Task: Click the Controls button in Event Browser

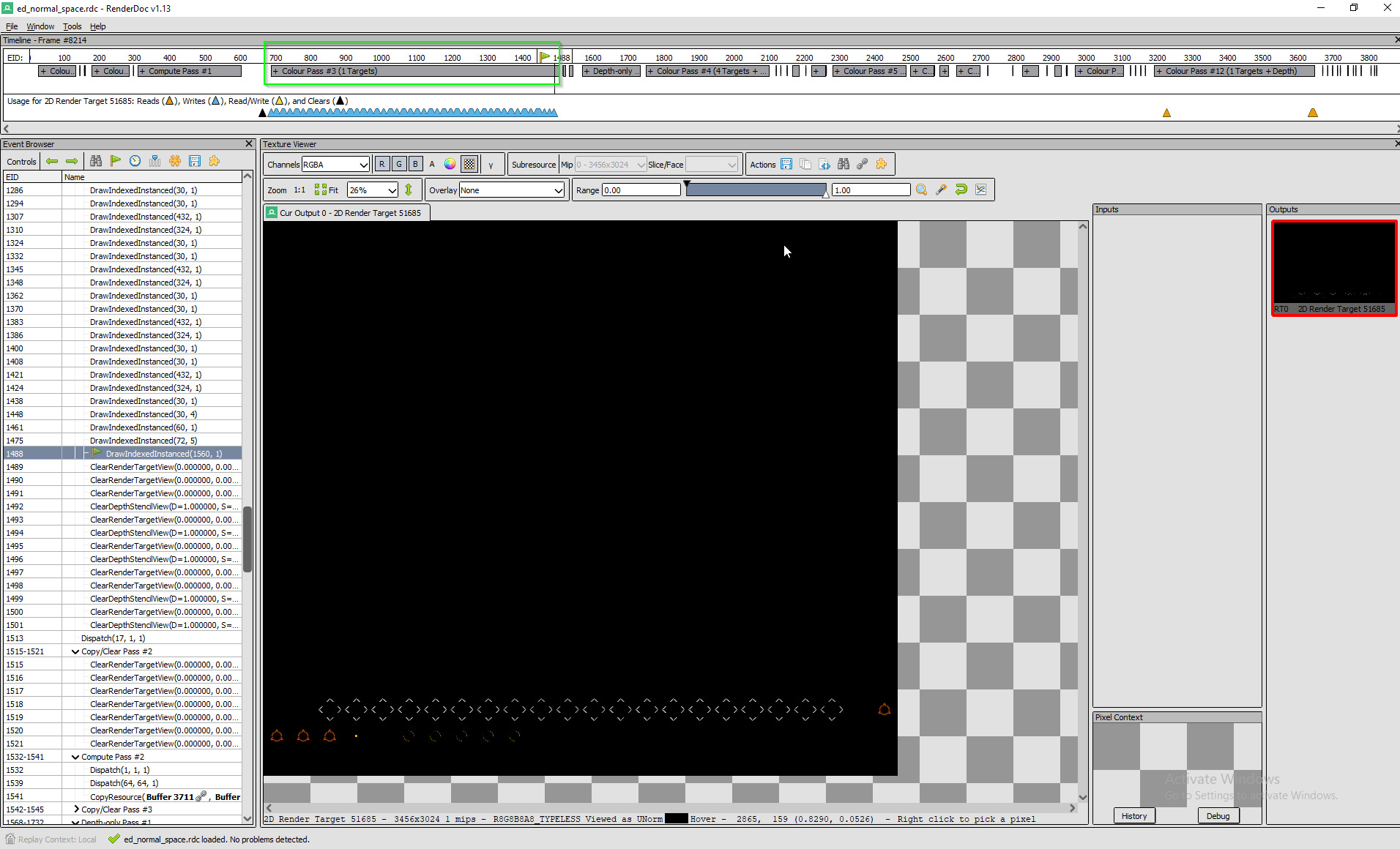Action: point(21,162)
